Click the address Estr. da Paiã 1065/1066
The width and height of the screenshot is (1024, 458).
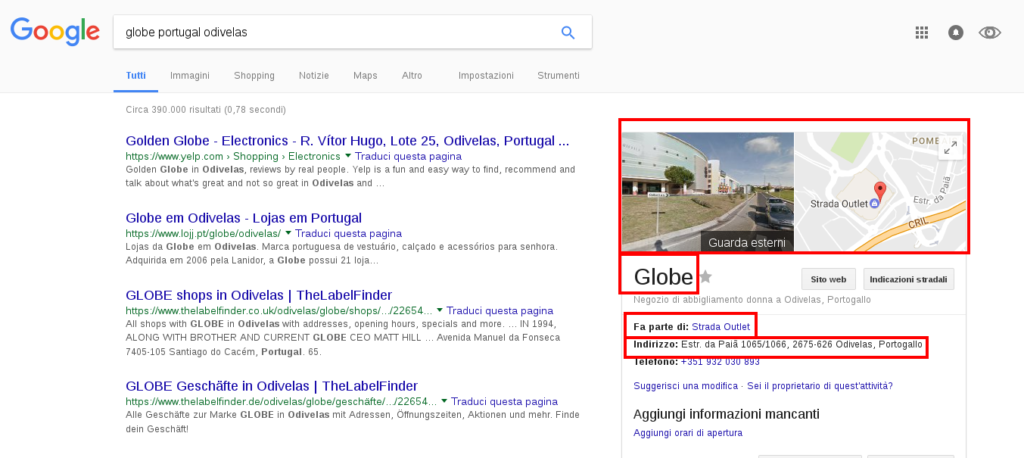(802, 344)
